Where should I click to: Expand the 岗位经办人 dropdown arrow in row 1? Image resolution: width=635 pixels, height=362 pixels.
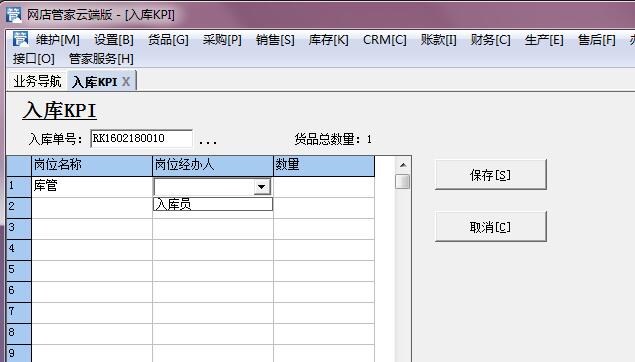pyautogui.click(x=262, y=187)
